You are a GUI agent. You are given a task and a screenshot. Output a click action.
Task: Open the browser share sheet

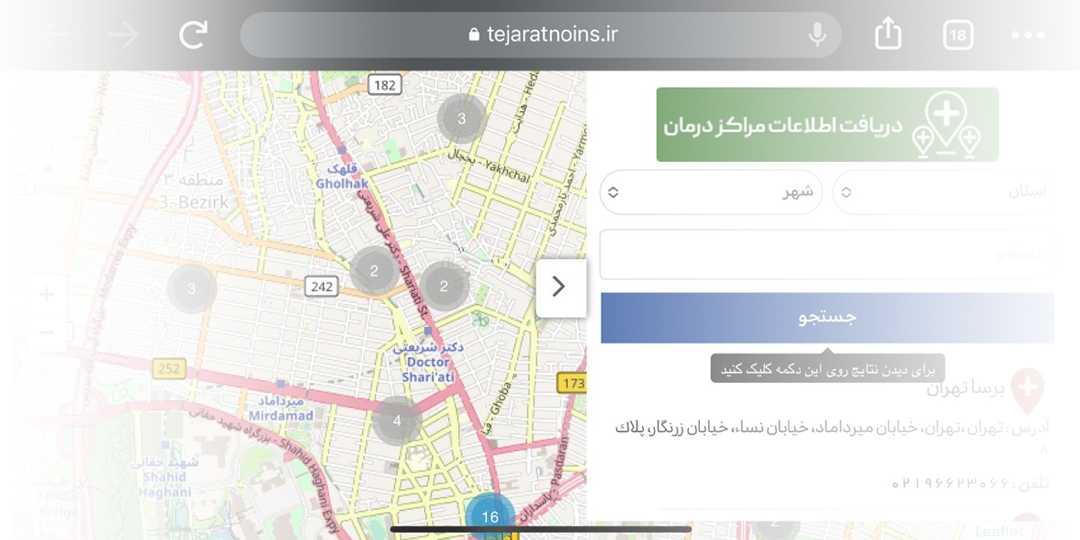888,35
